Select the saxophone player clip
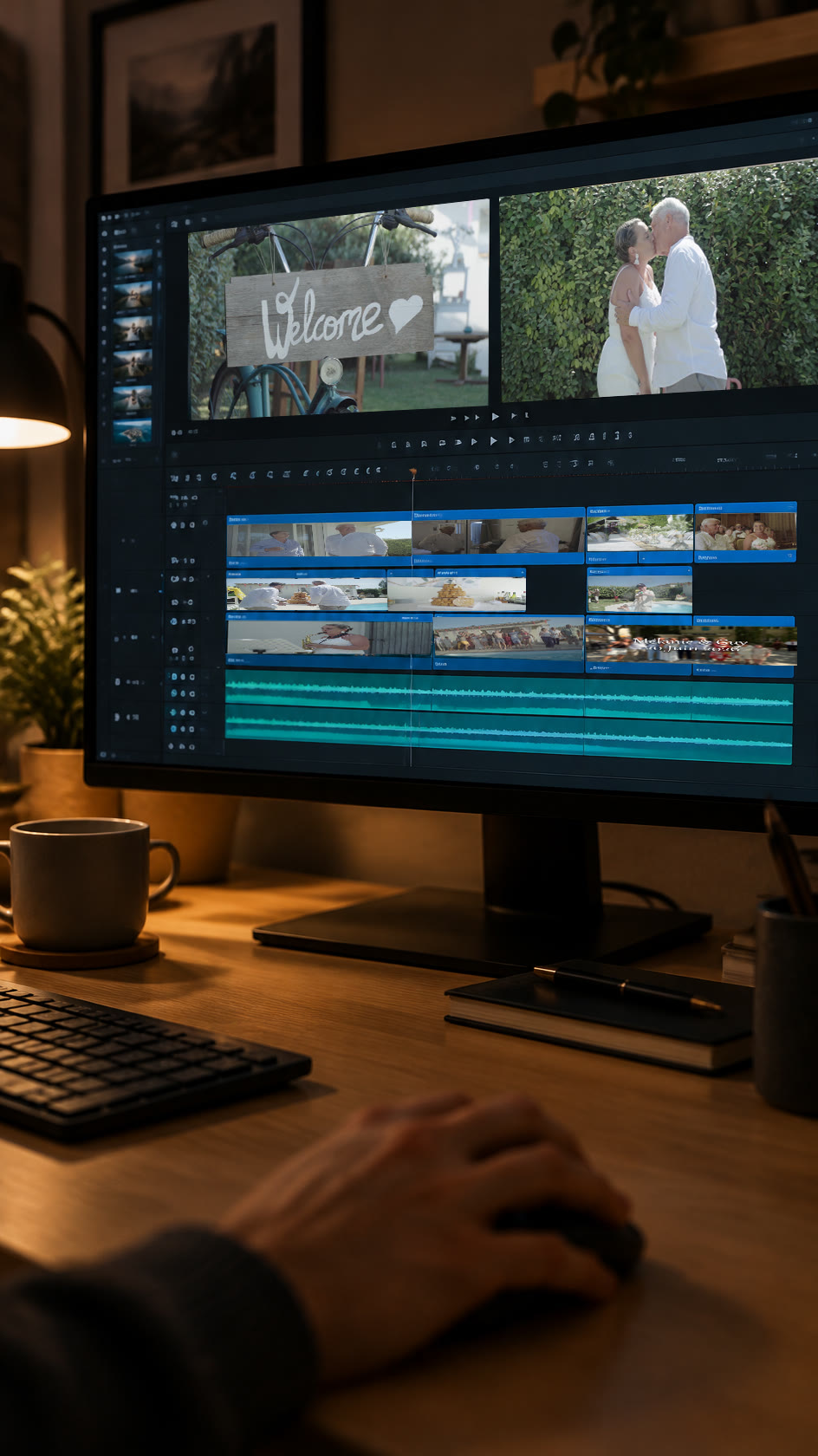818x1456 pixels. click(x=329, y=640)
